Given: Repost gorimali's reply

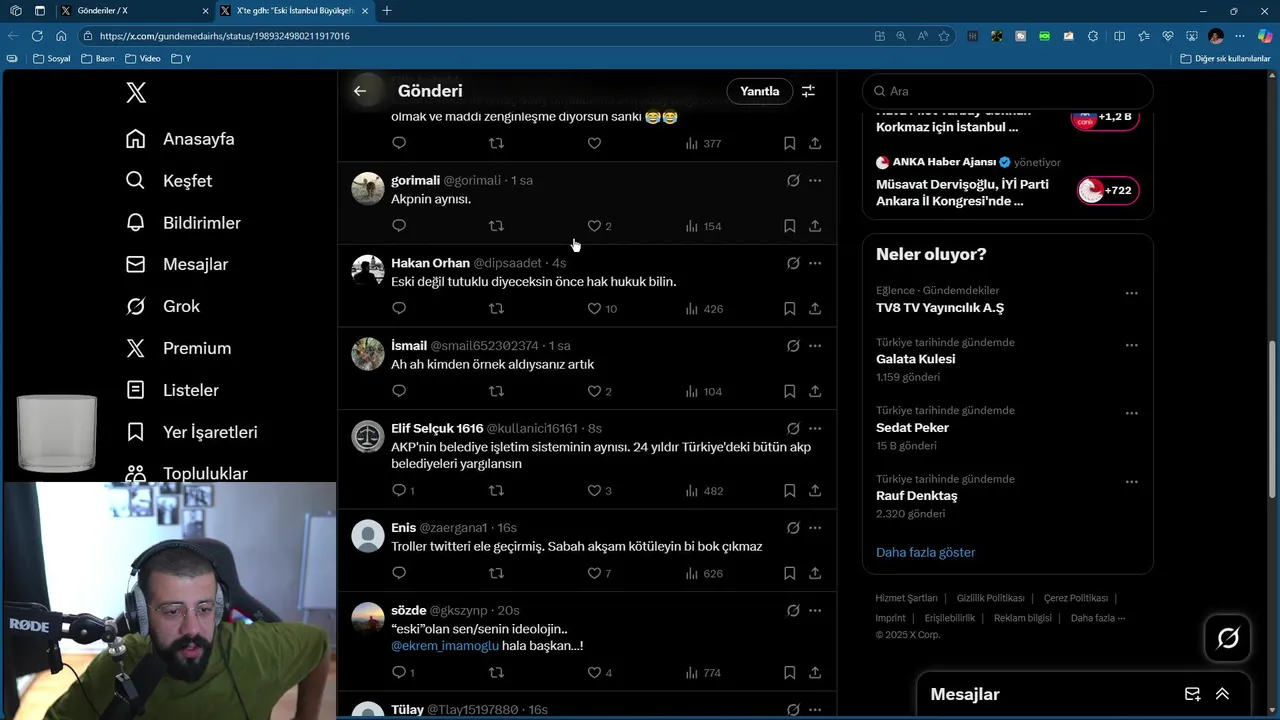Looking at the screenshot, I should click(x=496, y=226).
